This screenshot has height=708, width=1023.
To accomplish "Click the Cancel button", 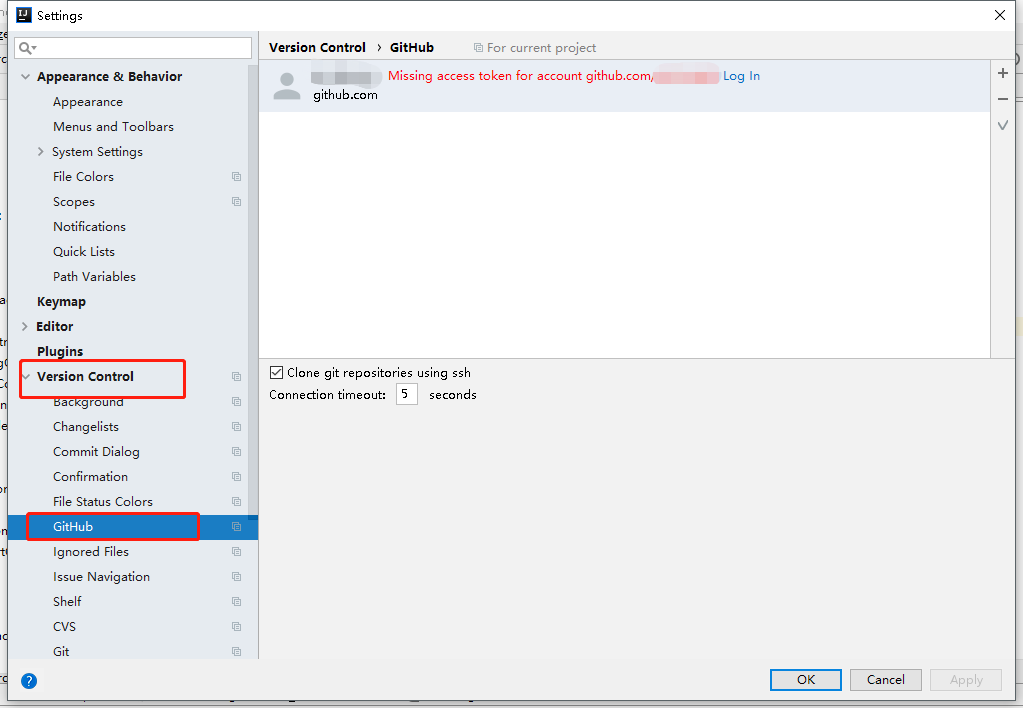I will [x=885, y=679].
